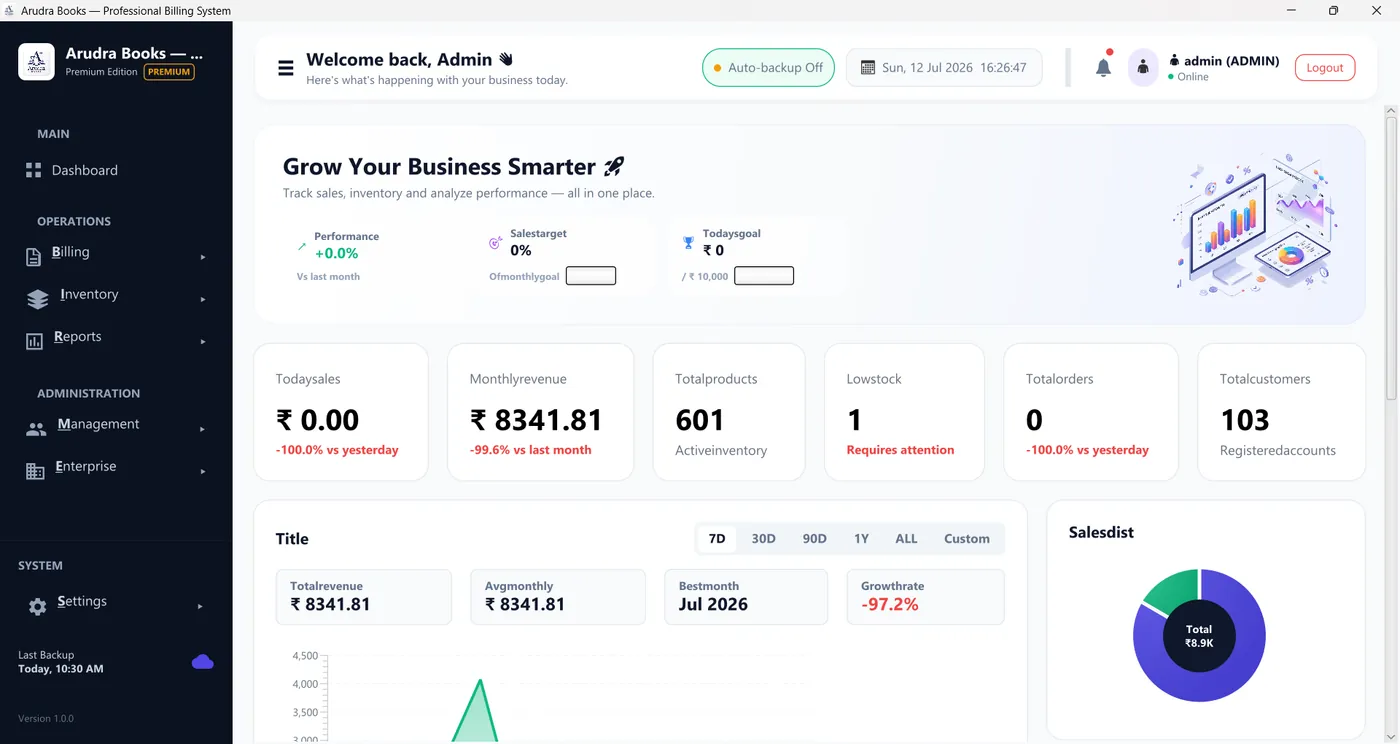
Task: Expand the Management submenu arrow
Action: point(203,429)
